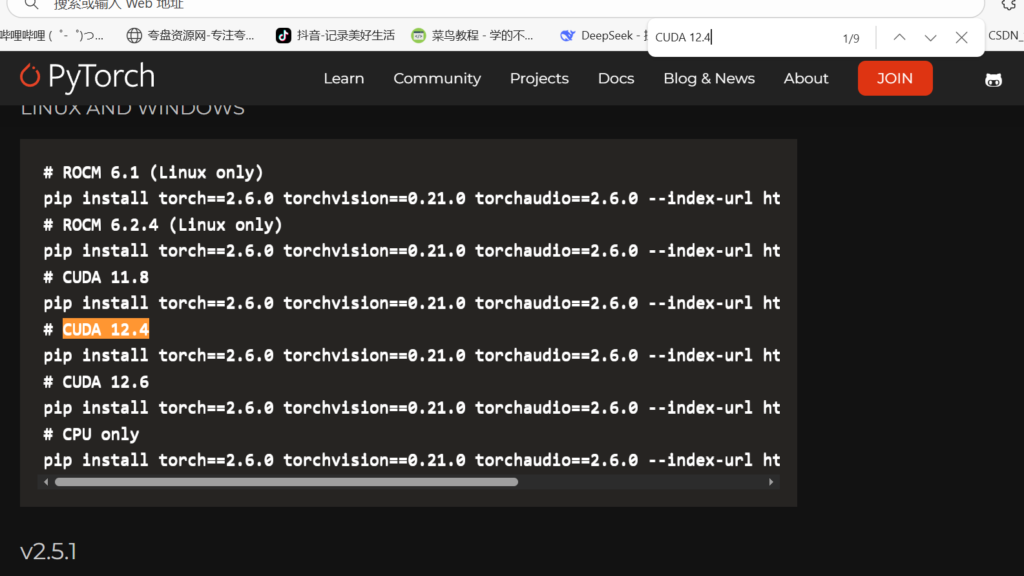Open the Docs menu
This screenshot has width=1024, height=576.
click(x=616, y=78)
